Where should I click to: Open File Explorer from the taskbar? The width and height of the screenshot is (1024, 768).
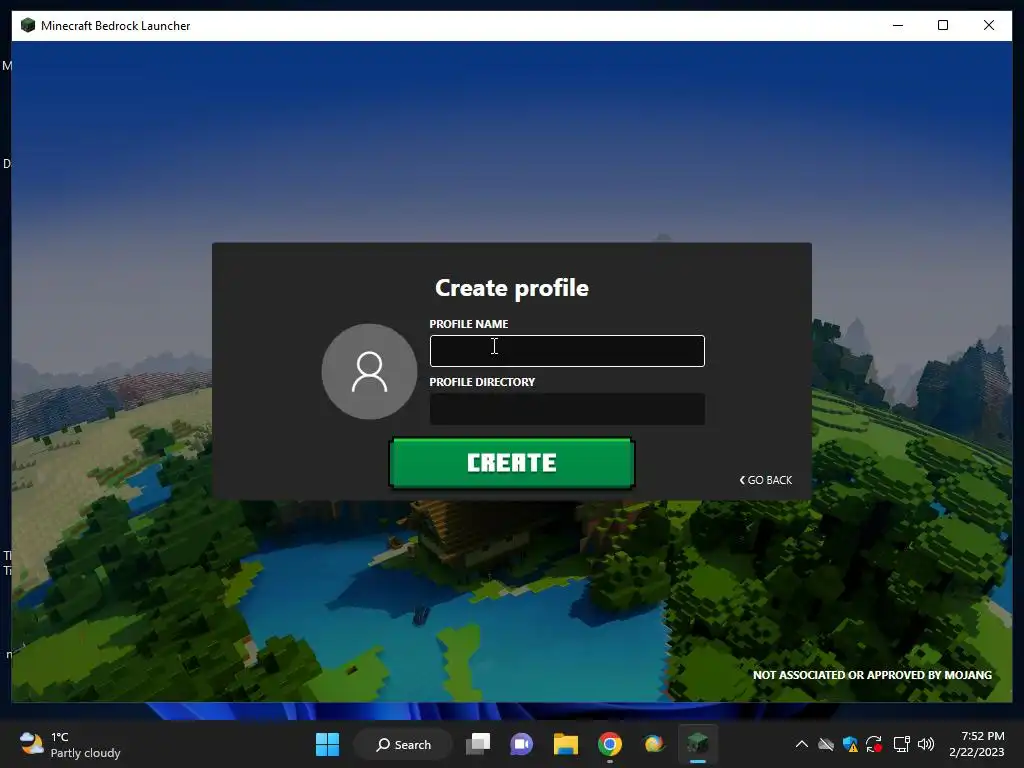click(x=566, y=744)
